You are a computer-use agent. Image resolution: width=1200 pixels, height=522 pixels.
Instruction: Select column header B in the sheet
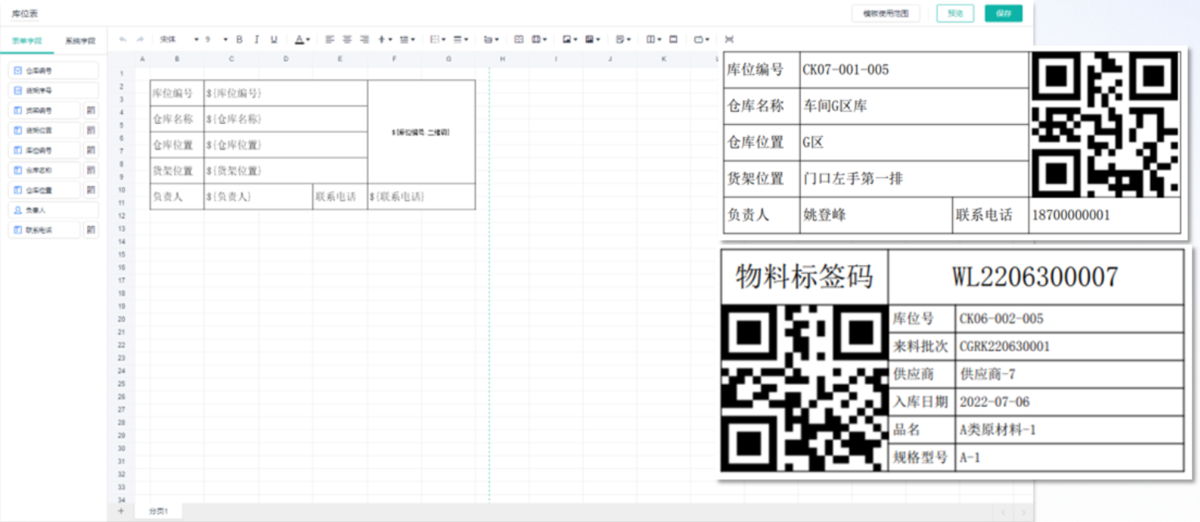(176, 60)
